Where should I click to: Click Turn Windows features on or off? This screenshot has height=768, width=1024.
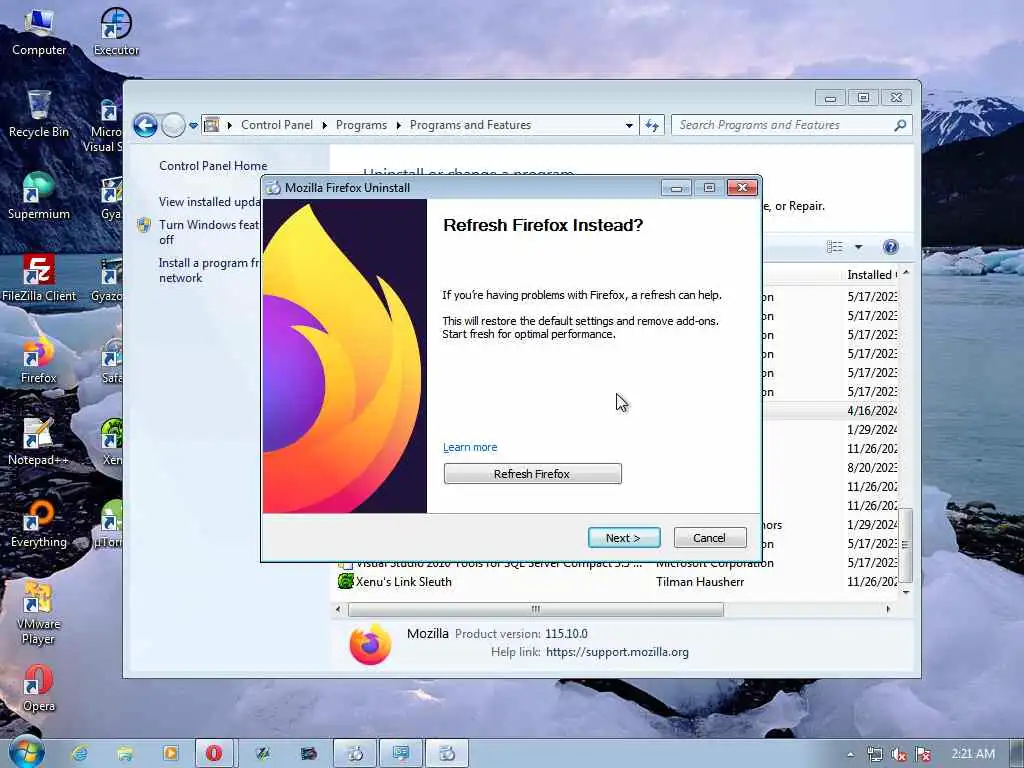tap(209, 232)
